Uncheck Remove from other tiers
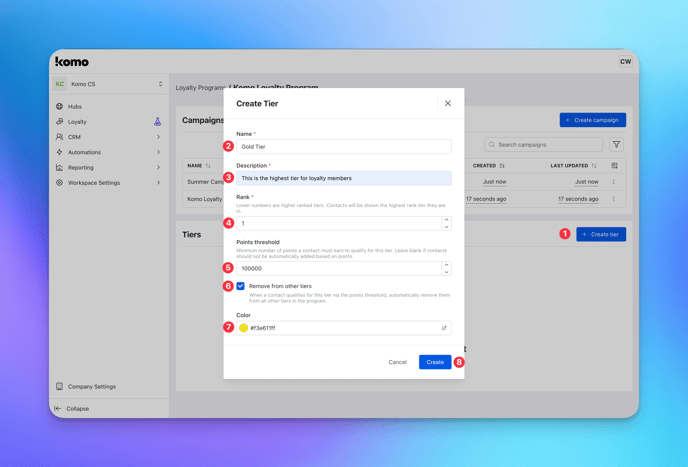 click(240, 286)
